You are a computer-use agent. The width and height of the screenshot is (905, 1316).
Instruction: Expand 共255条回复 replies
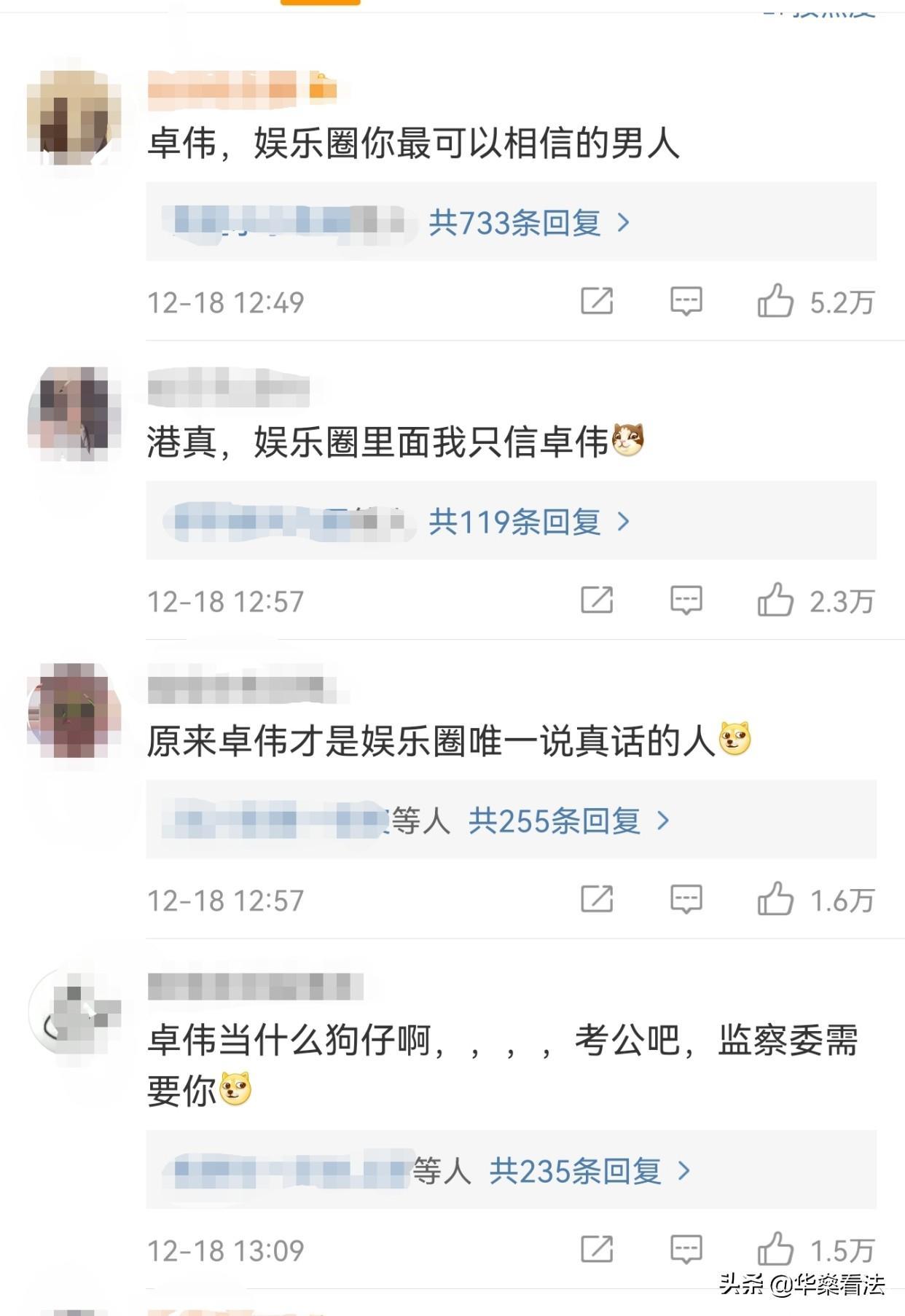click(x=569, y=821)
